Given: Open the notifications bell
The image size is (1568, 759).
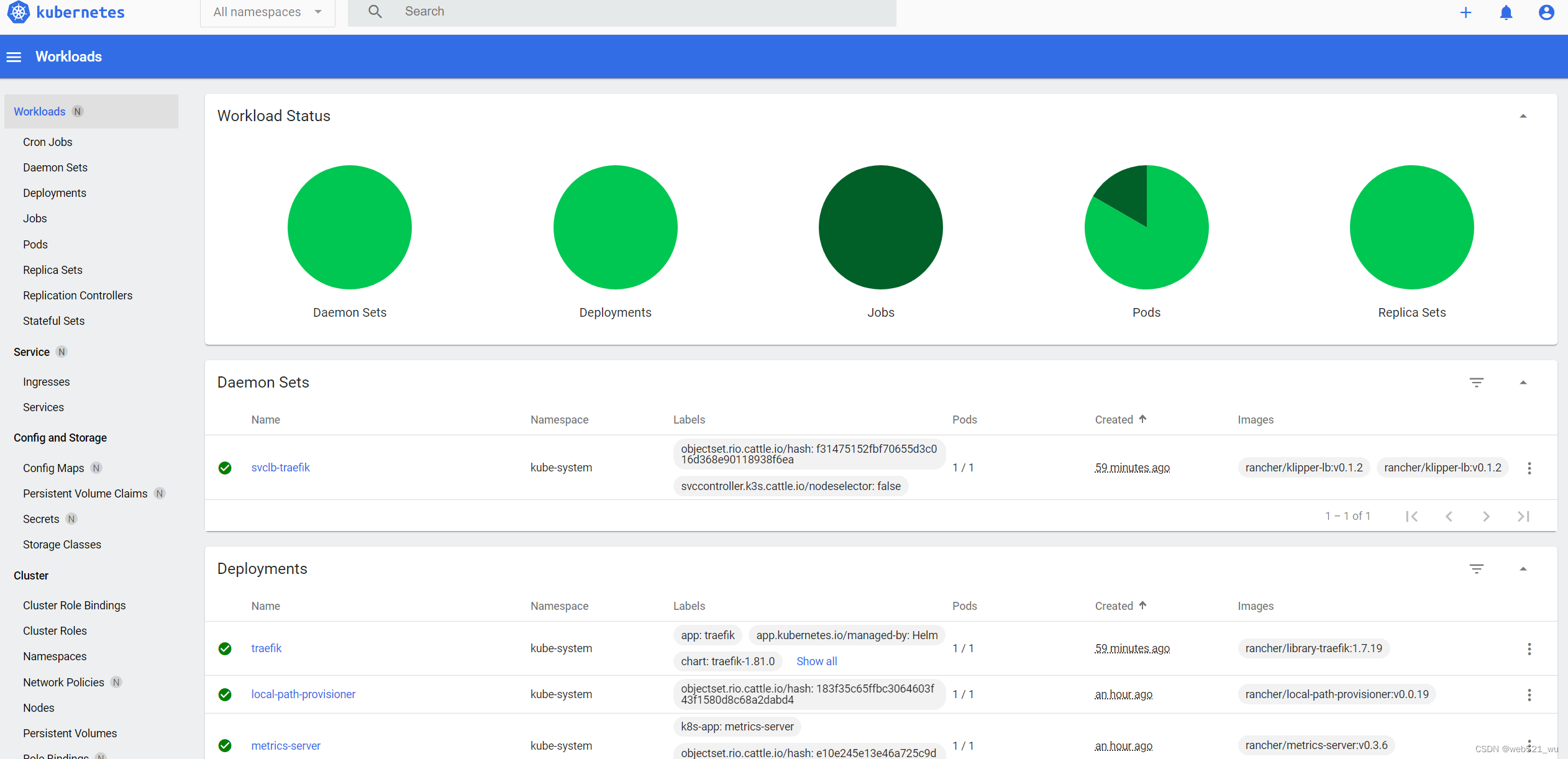Looking at the screenshot, I should click(x=1506, y=12).
